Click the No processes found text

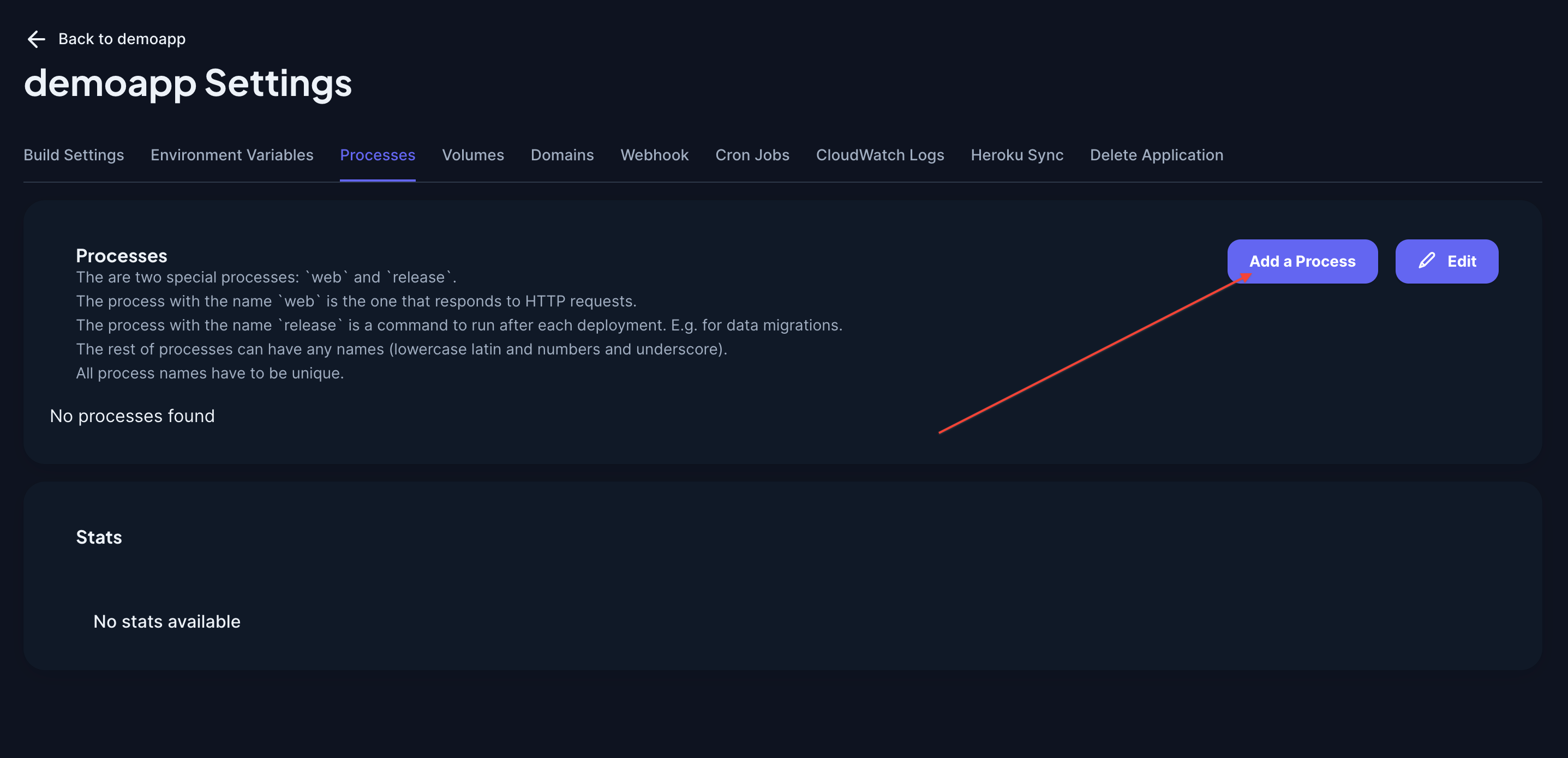(132, 416)
